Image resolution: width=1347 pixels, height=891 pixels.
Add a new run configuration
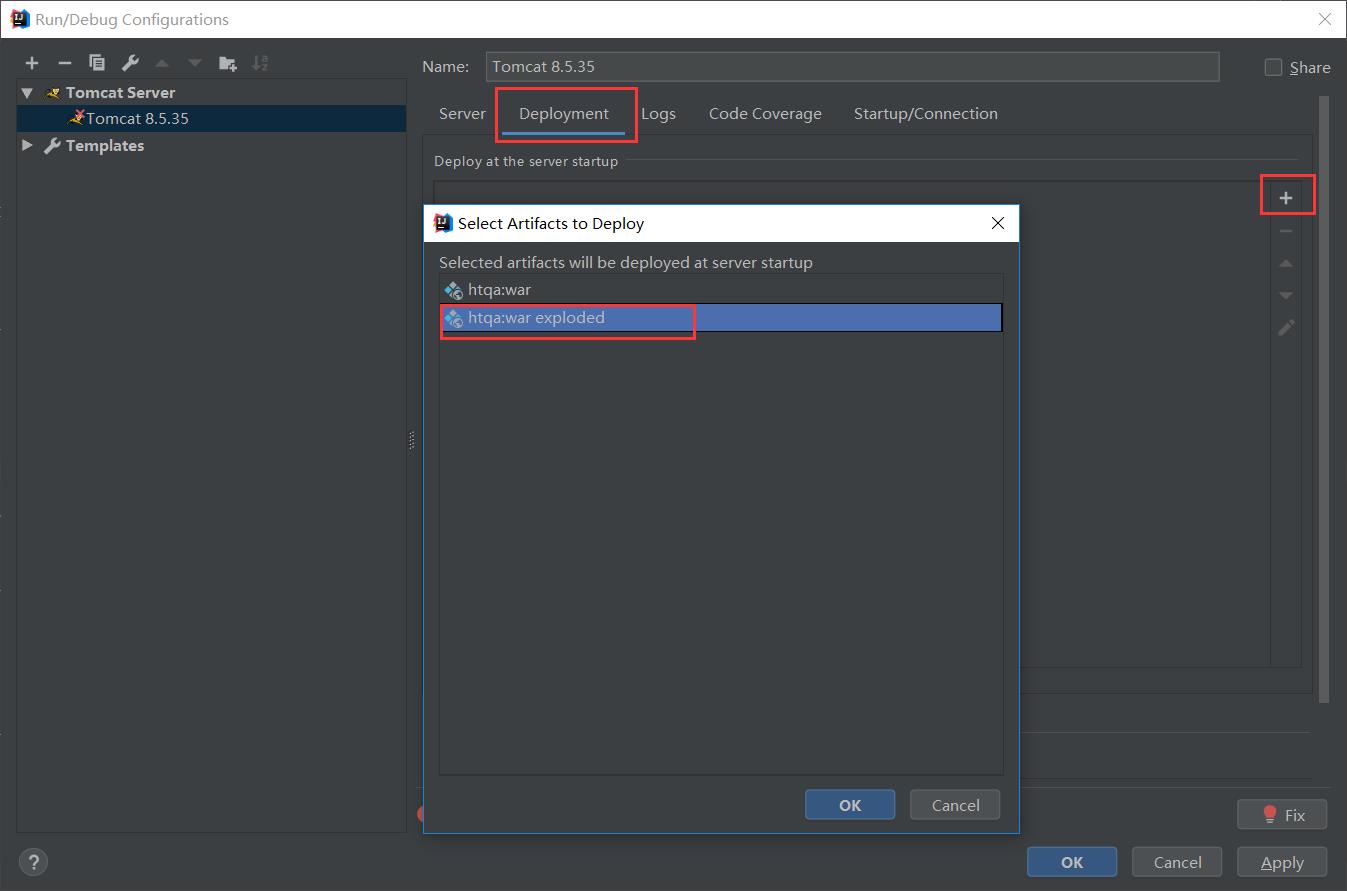tap(32, 63)
